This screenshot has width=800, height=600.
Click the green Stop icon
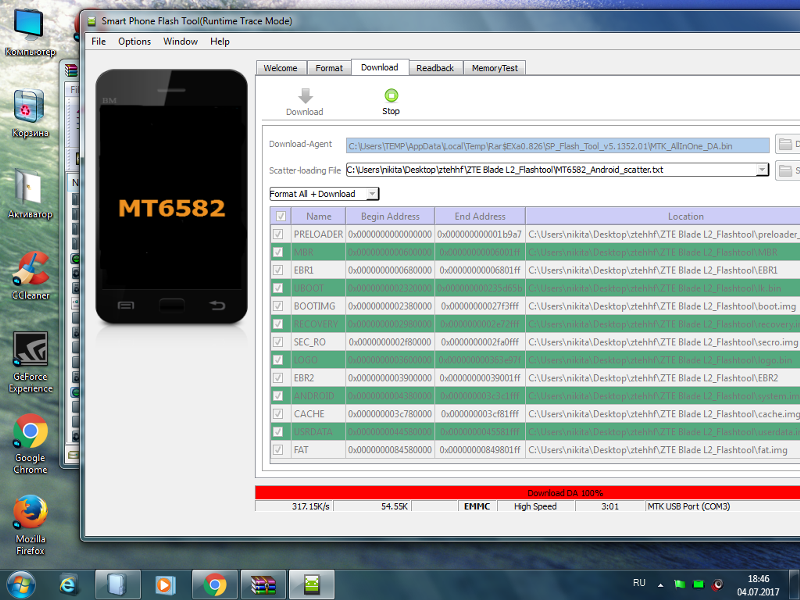(x=391, y=95)
